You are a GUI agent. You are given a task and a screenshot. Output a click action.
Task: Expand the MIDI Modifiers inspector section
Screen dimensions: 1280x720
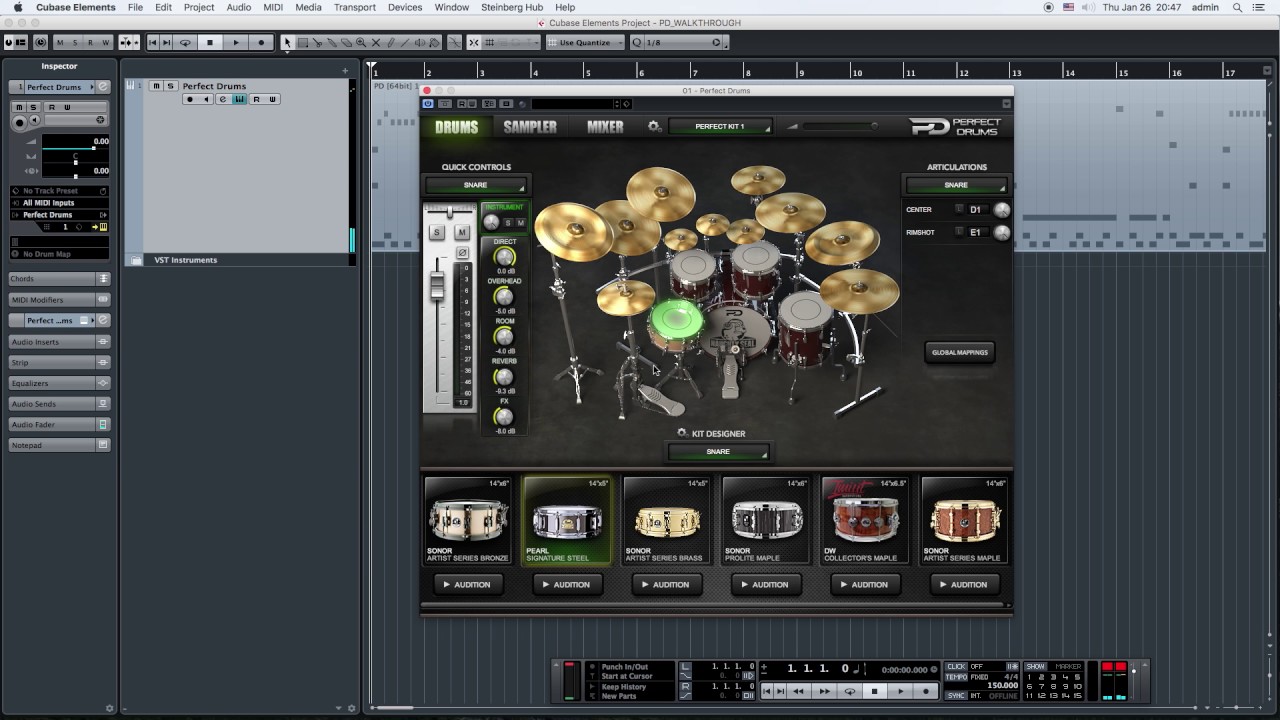coord(59,300)
